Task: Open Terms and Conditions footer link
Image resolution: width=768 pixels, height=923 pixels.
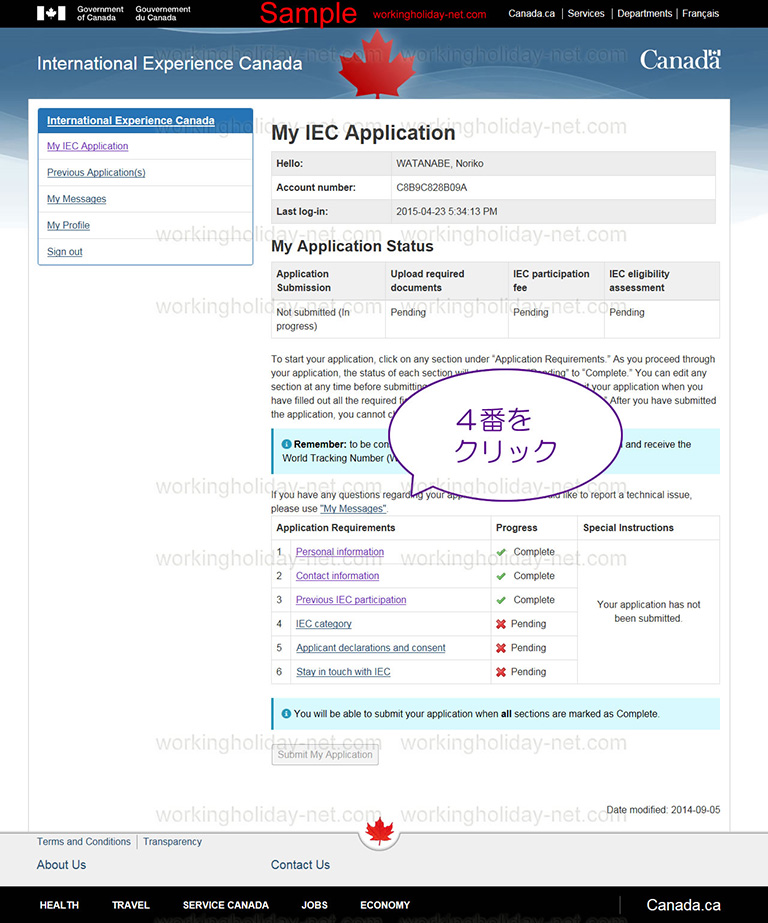Action: [84, 842]
